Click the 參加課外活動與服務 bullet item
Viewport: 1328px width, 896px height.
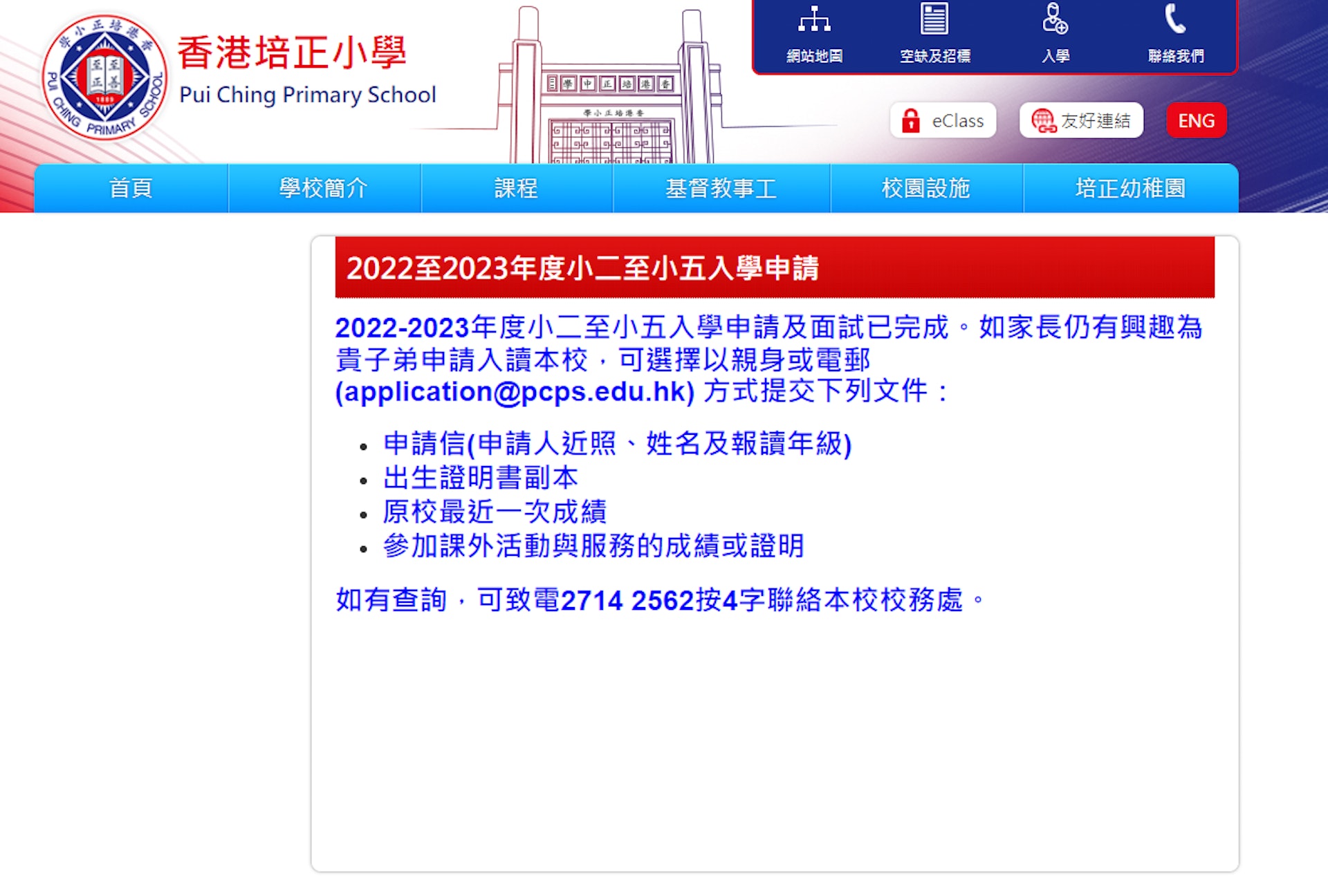click(x=593, y=545)
